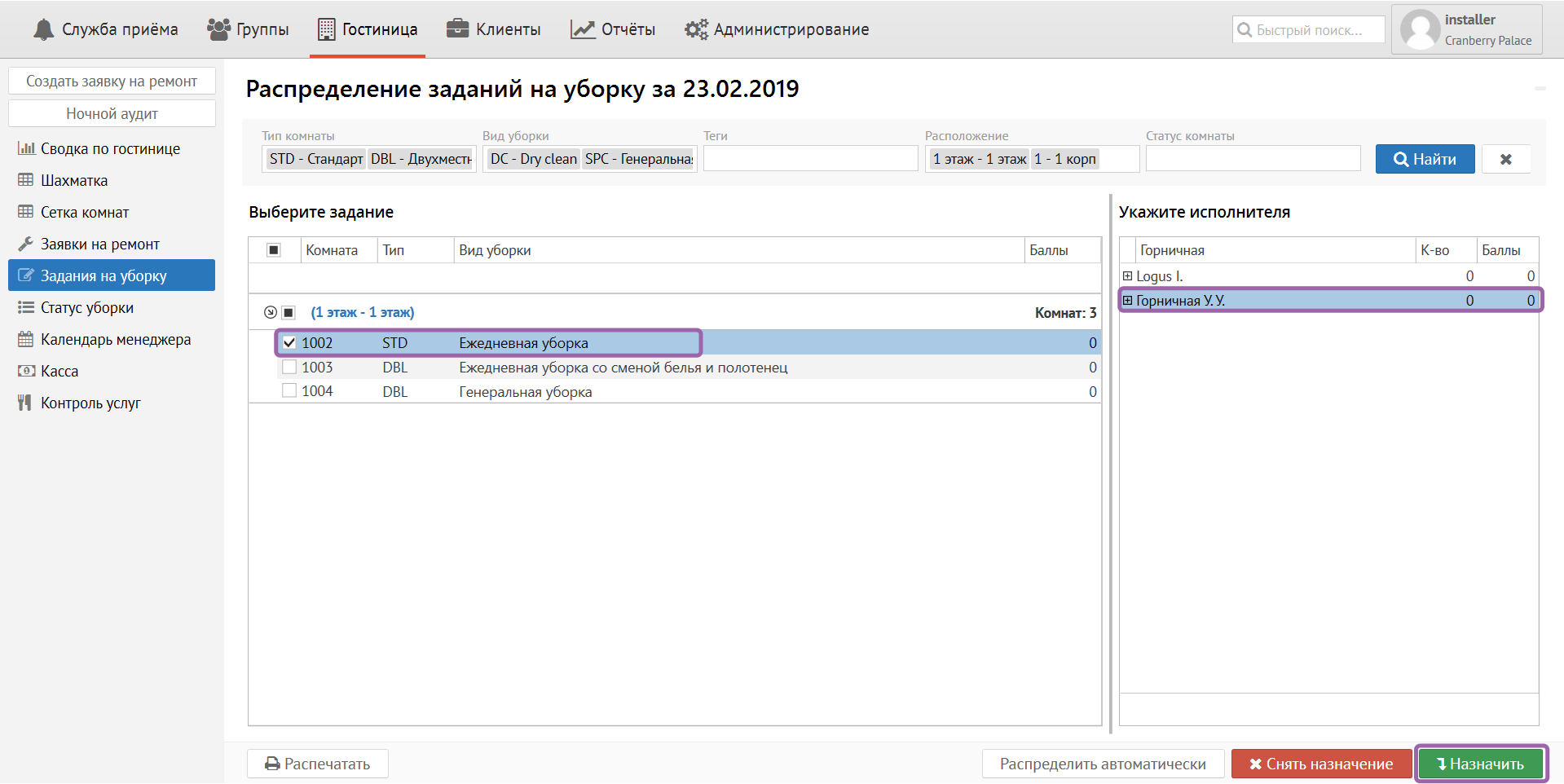The height and width of the screenshot is (784, 1564).
Task: Check the room 1003 checkbox
Action: [289, 368]
